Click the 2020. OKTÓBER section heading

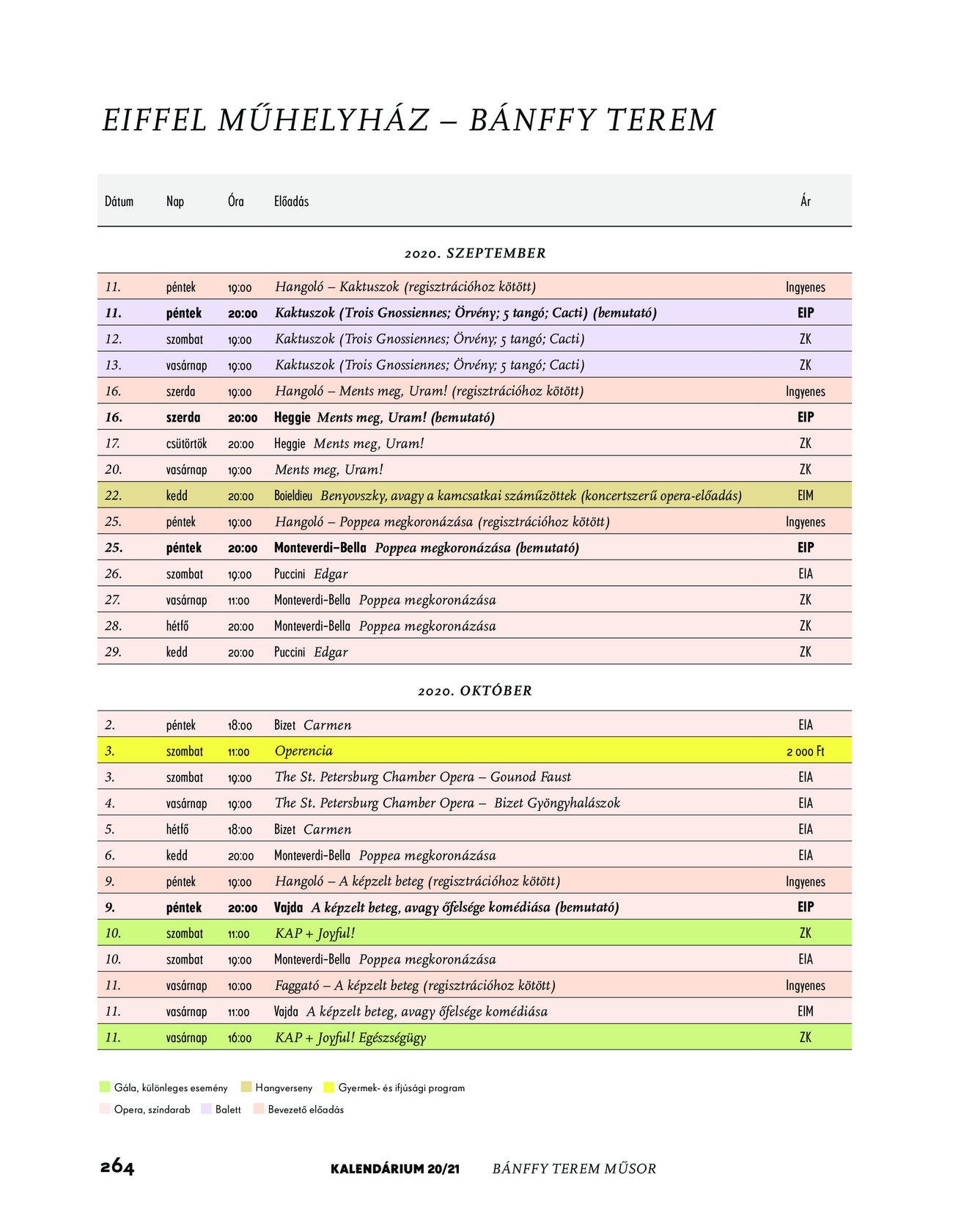coord(475,691)
